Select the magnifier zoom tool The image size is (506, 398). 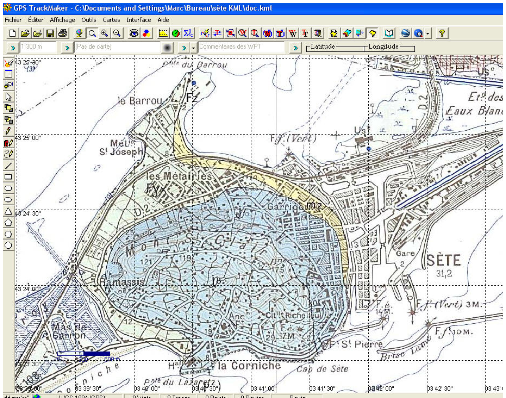(92, 33)
